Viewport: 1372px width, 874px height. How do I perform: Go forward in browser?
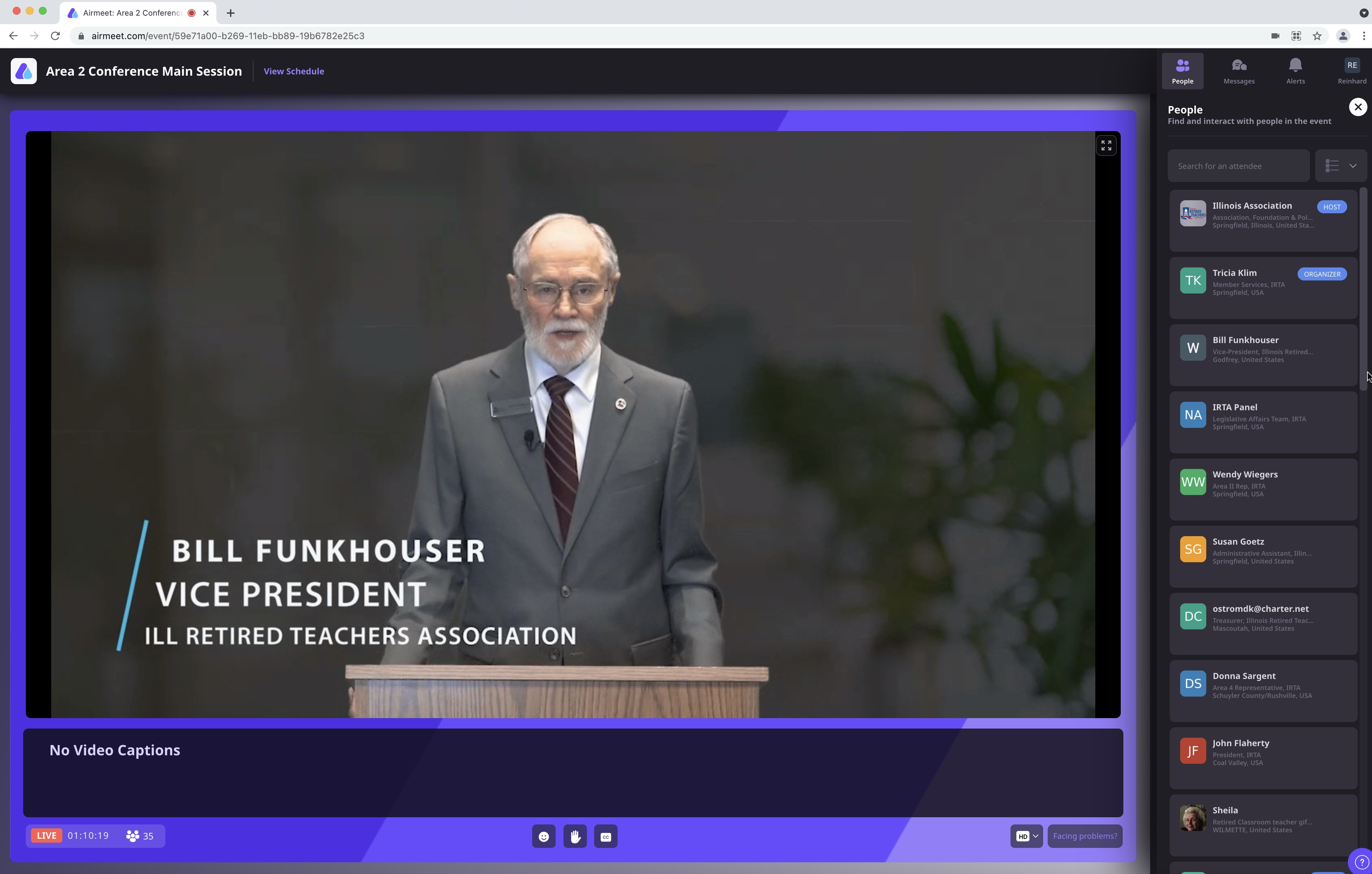(x=34, y=36)
